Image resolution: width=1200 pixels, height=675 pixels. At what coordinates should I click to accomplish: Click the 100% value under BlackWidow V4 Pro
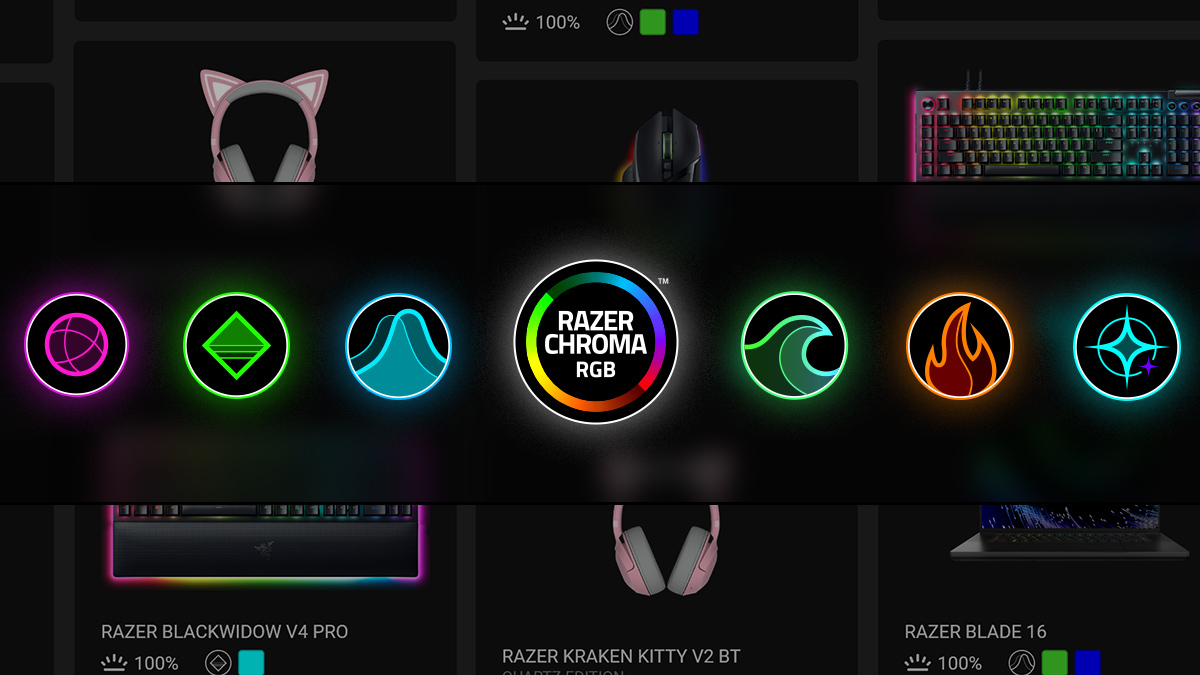click(x=156, y=663)
